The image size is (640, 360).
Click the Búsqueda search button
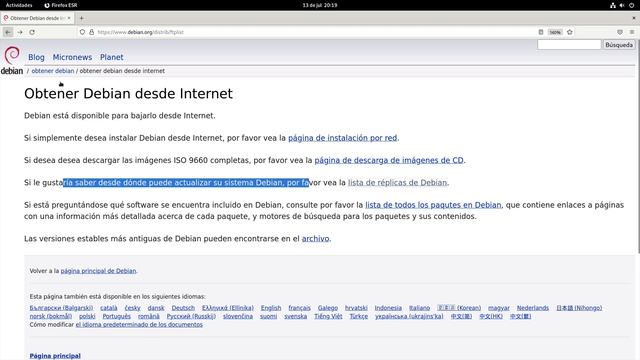point(619,44)
